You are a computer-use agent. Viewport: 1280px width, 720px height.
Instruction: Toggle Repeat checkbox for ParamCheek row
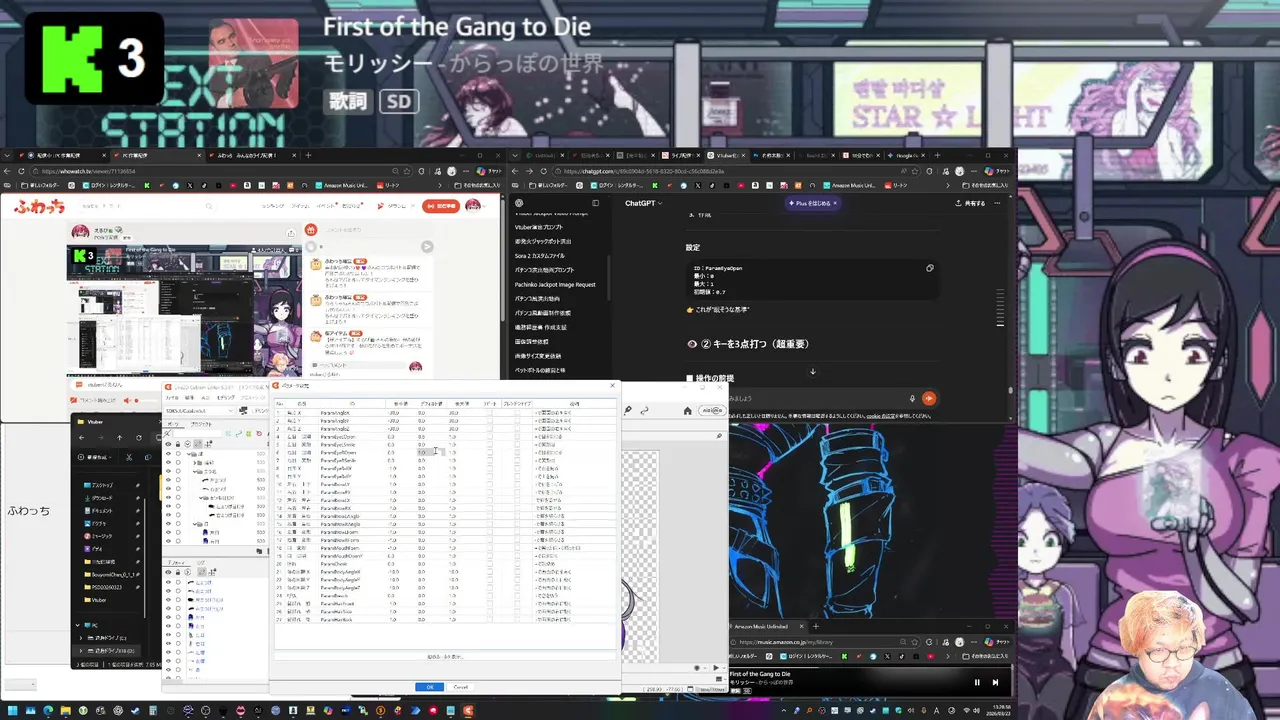490,564
